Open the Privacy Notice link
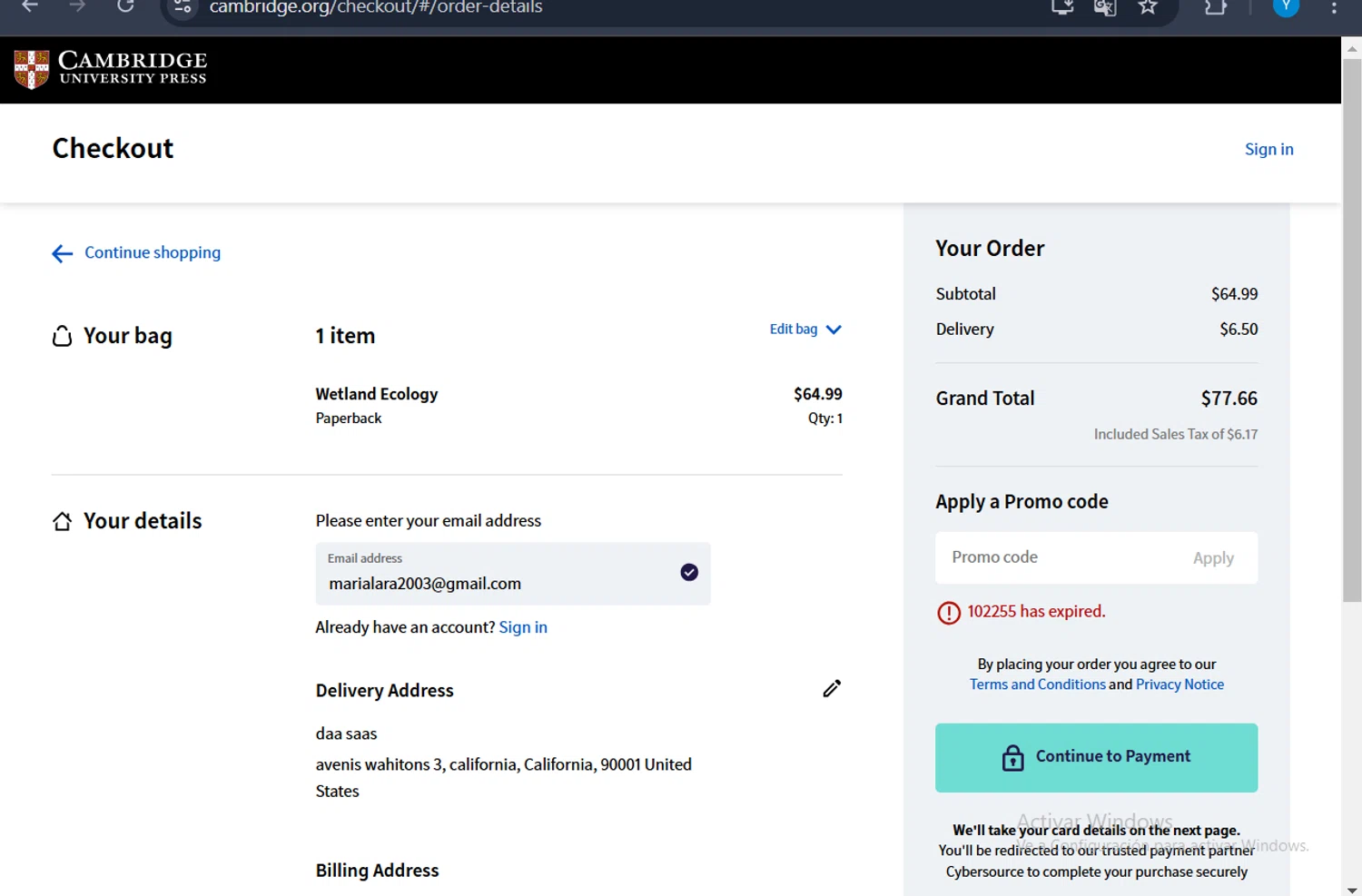This screenshot has width=1362, height=896. pyautogui.click(x=1179, y=684)
